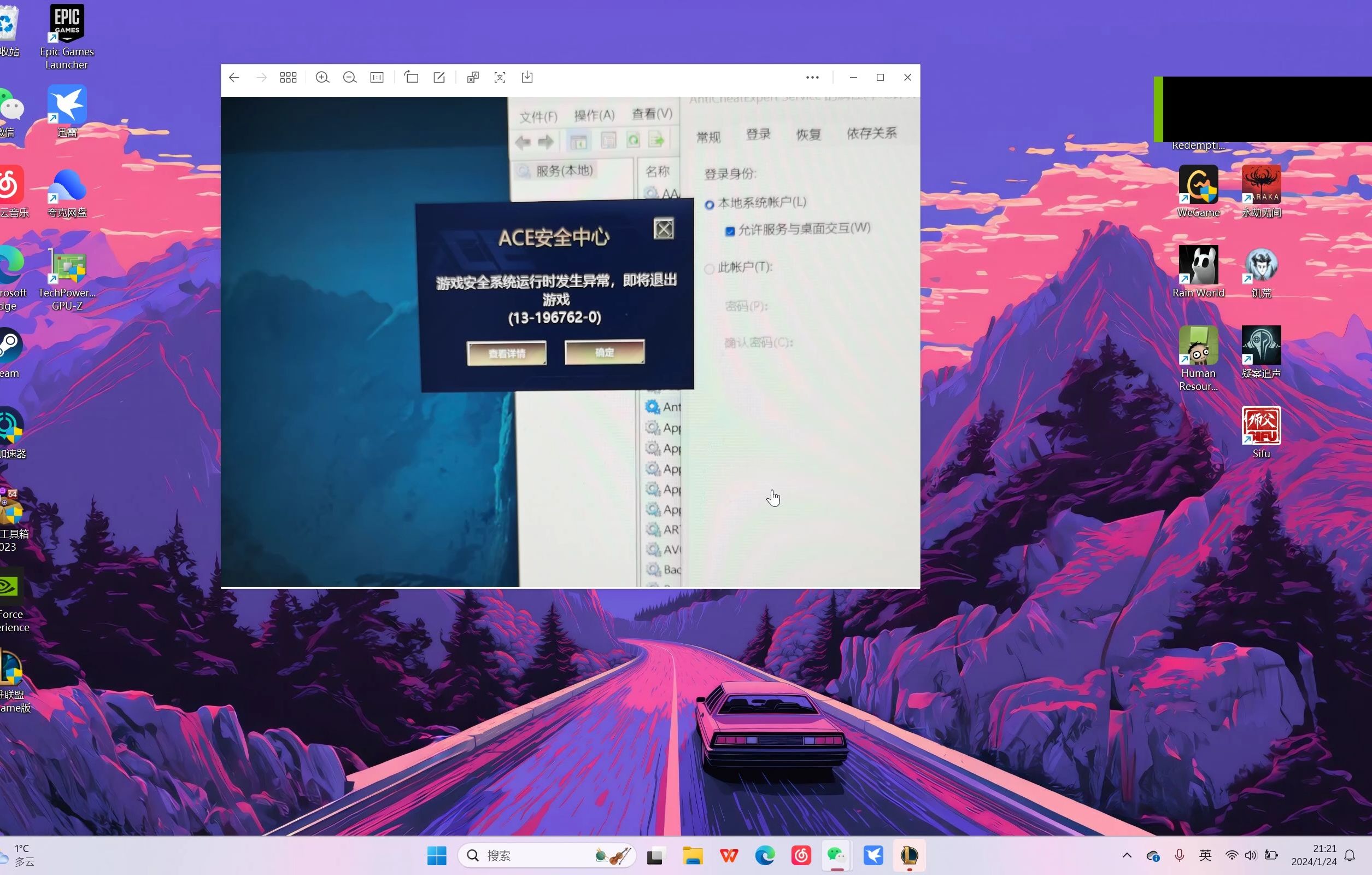1372x875 pixels.
Task: Launch 疑案追声 from desktop
Action: pos(1262,353)
